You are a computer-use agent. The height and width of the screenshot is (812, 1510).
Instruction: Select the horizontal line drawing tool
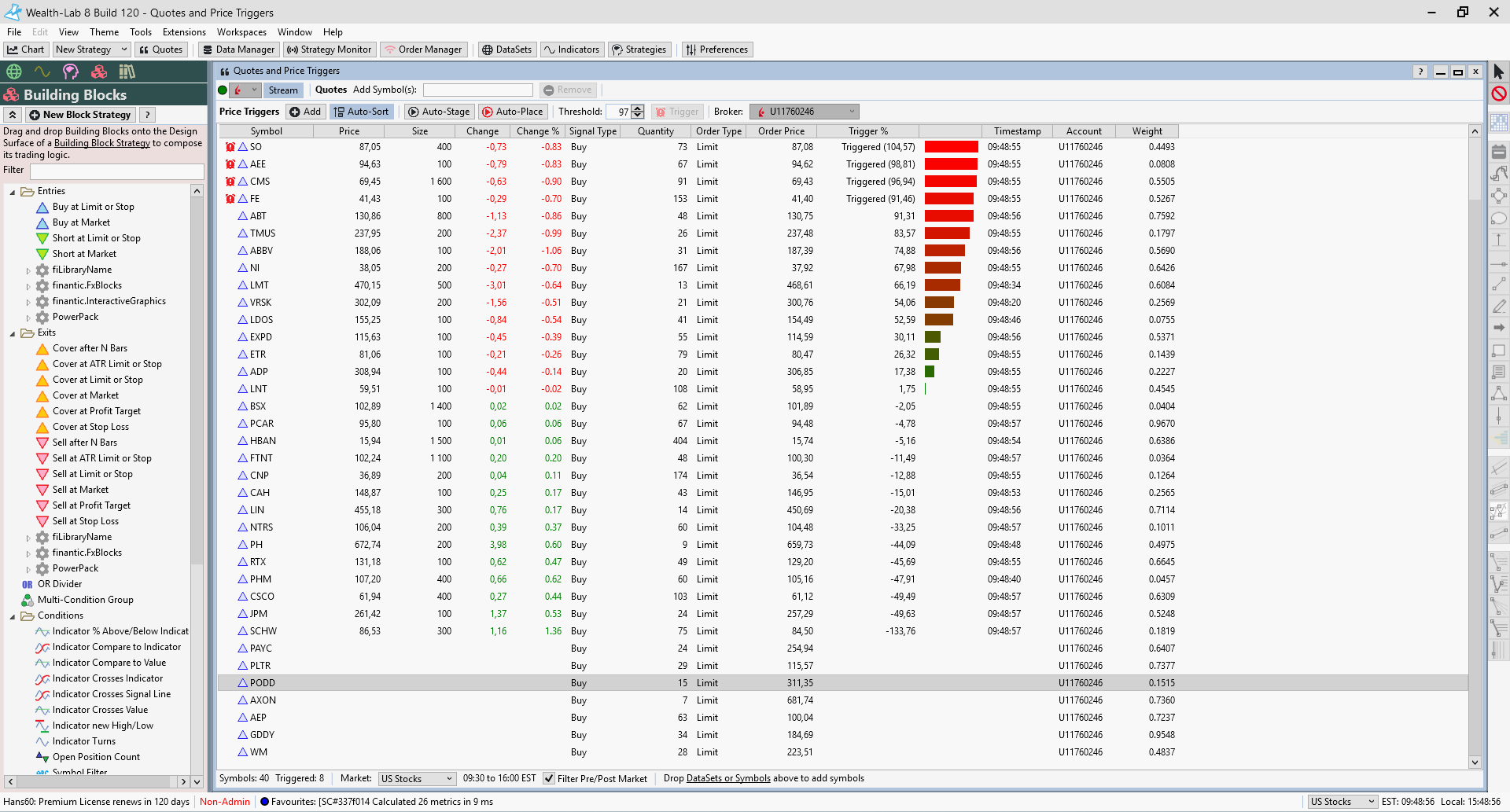click(1499, 263)
